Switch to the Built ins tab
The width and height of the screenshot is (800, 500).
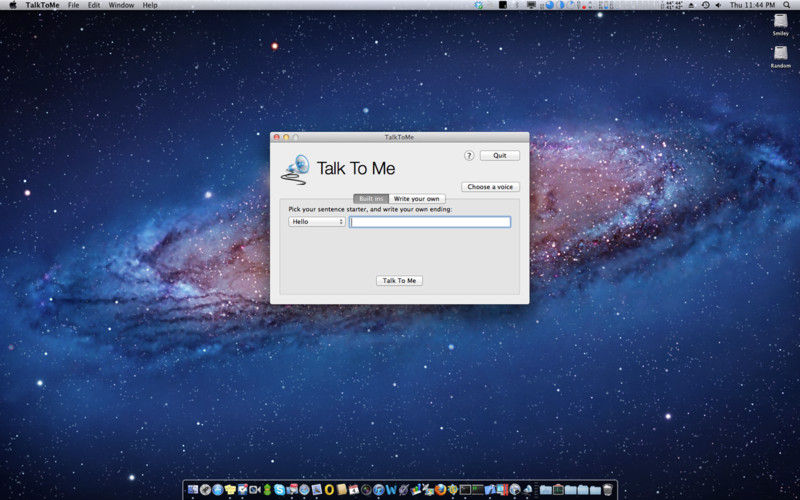coord(371,198)
